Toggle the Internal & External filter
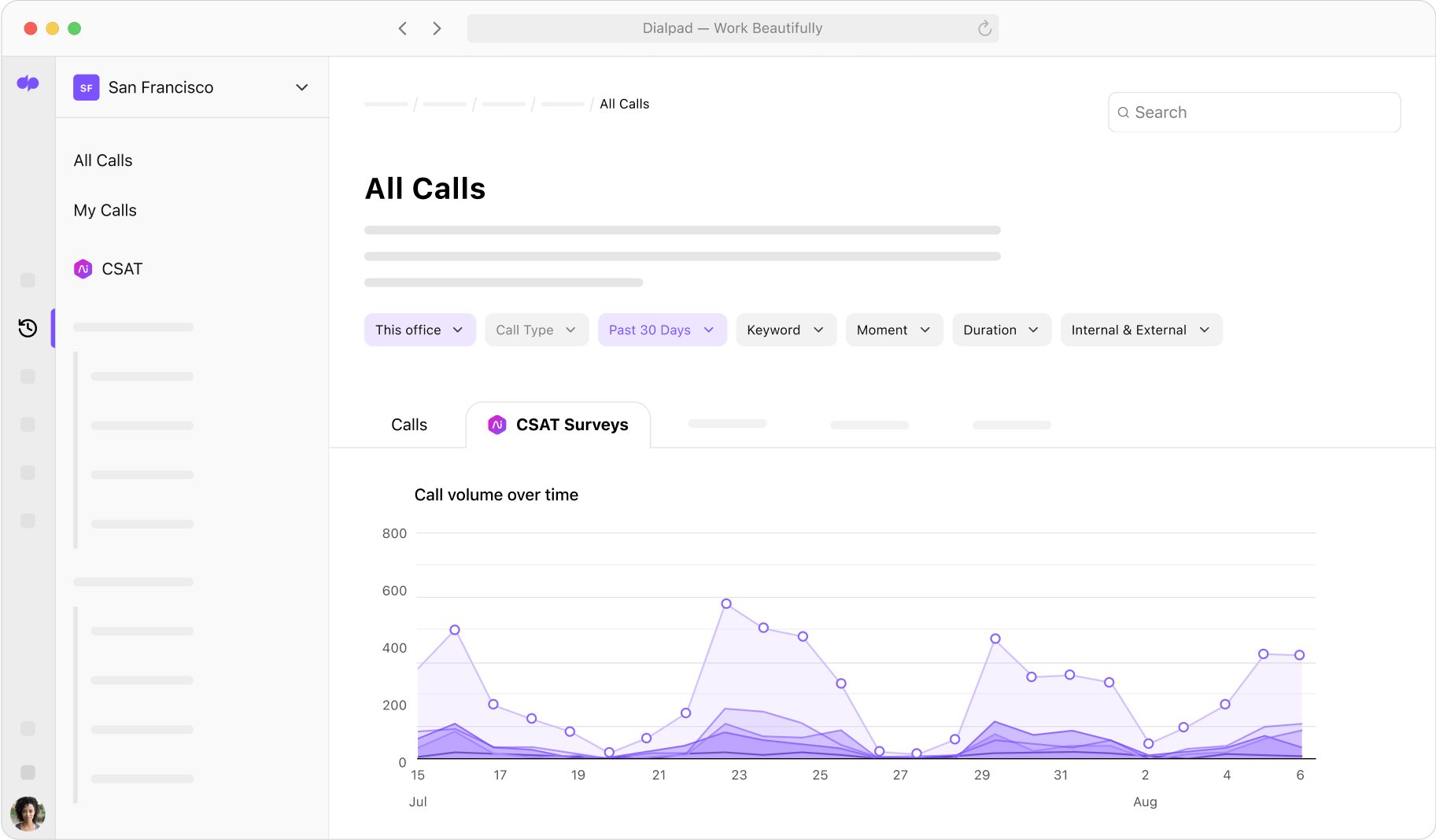The image size is (1436, 840). click(1140, 330)
